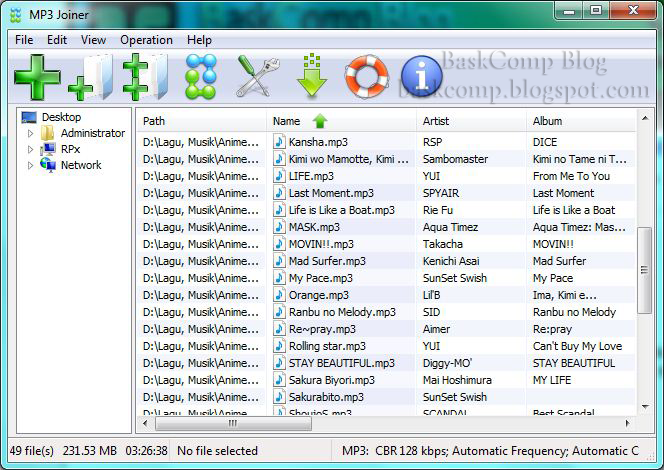Click the horizontal scrollbar left arrow
Viewport: 664px width, 470px height.
[145, 423]
